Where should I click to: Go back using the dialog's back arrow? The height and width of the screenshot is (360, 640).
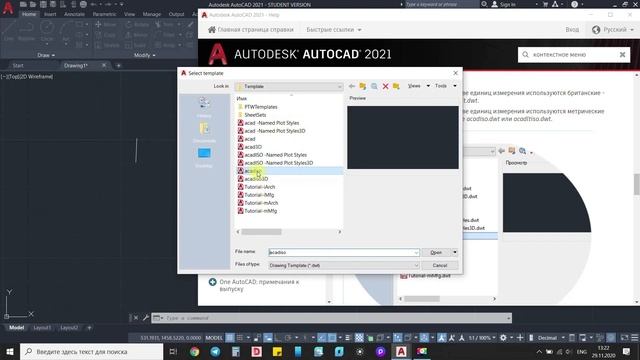[351, 86]
